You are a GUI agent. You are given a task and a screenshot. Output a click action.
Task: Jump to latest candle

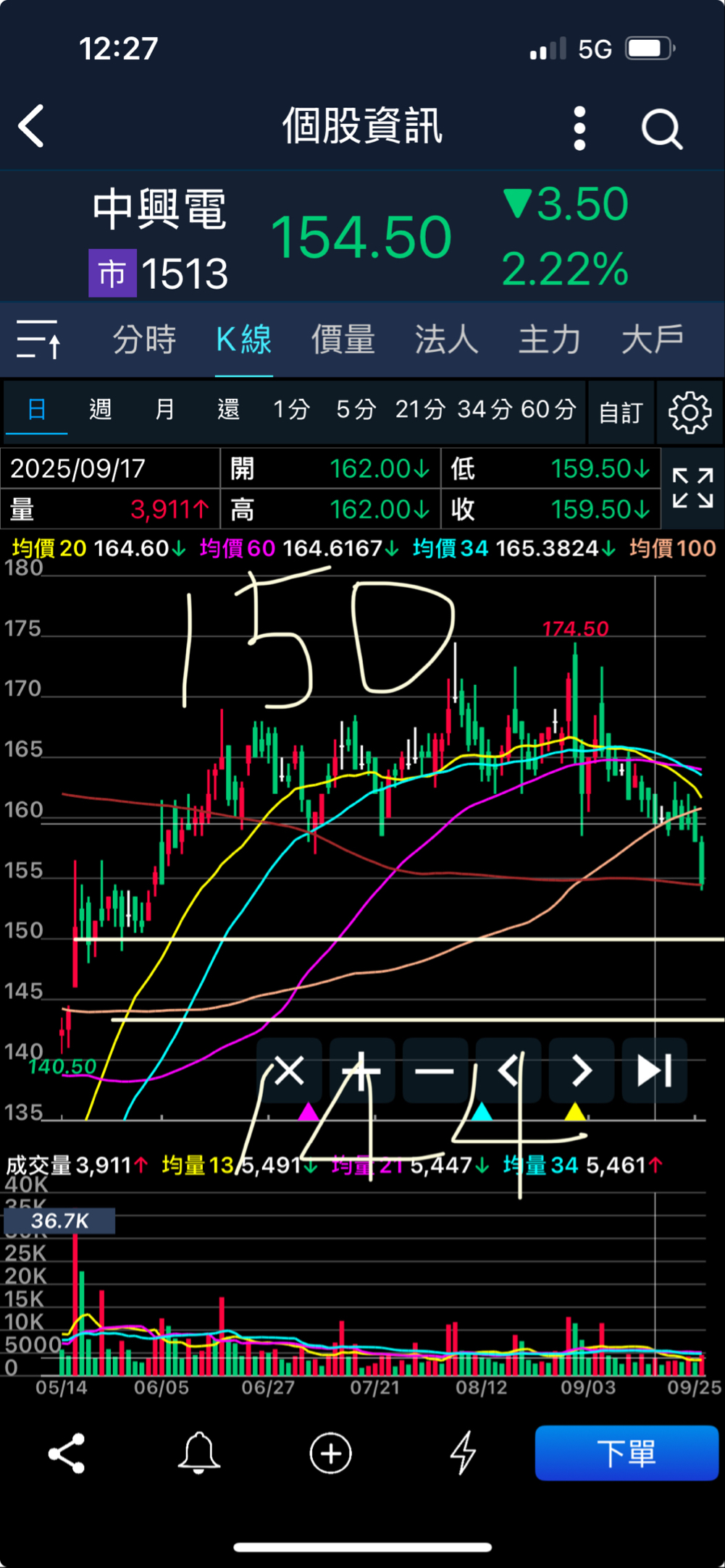click(654, 1071)
